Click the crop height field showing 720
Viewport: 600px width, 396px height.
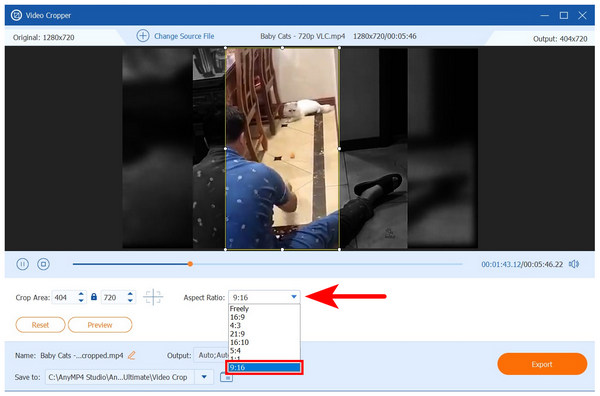pyautogui.click(x=113, y=297)
